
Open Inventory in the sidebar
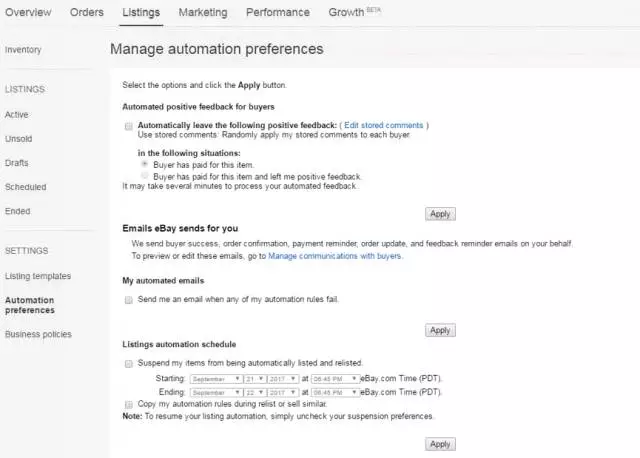(x=23, y=50)
